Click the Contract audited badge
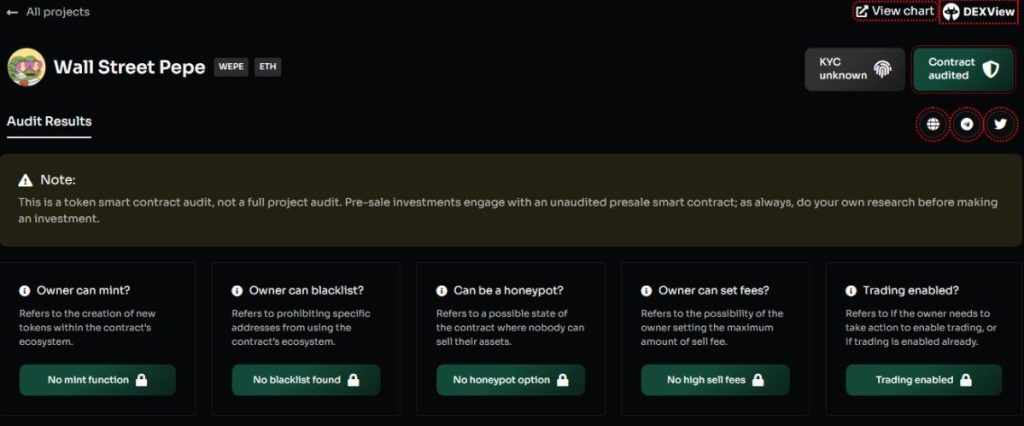This screenshot has height=426, width=1024. coord(963,69)
